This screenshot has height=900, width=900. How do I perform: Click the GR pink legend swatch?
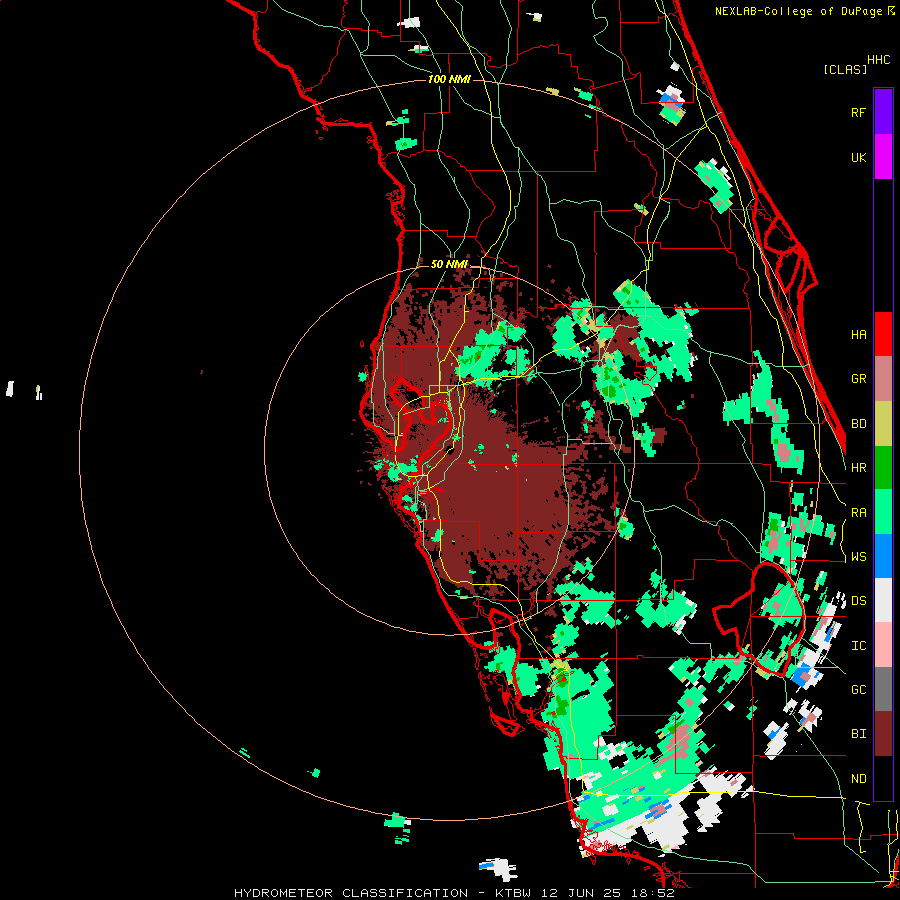(883, 379)
